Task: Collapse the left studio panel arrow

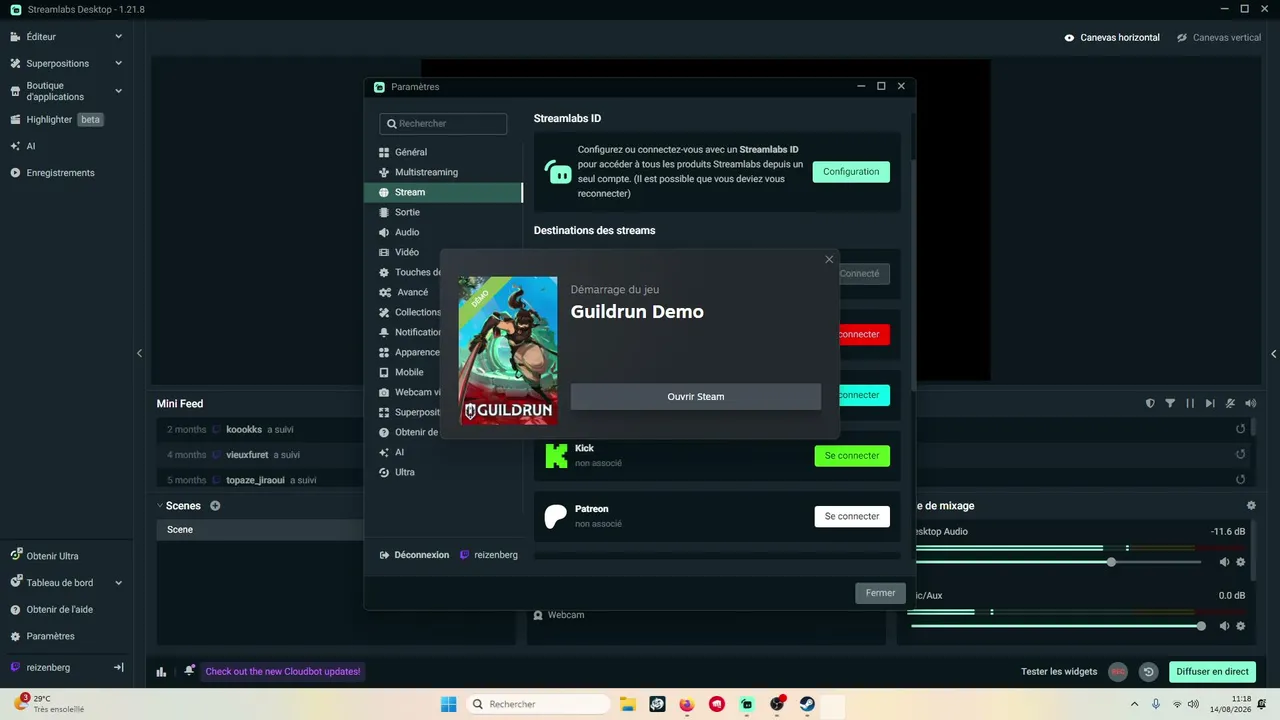Action: [x=139, y=353]
